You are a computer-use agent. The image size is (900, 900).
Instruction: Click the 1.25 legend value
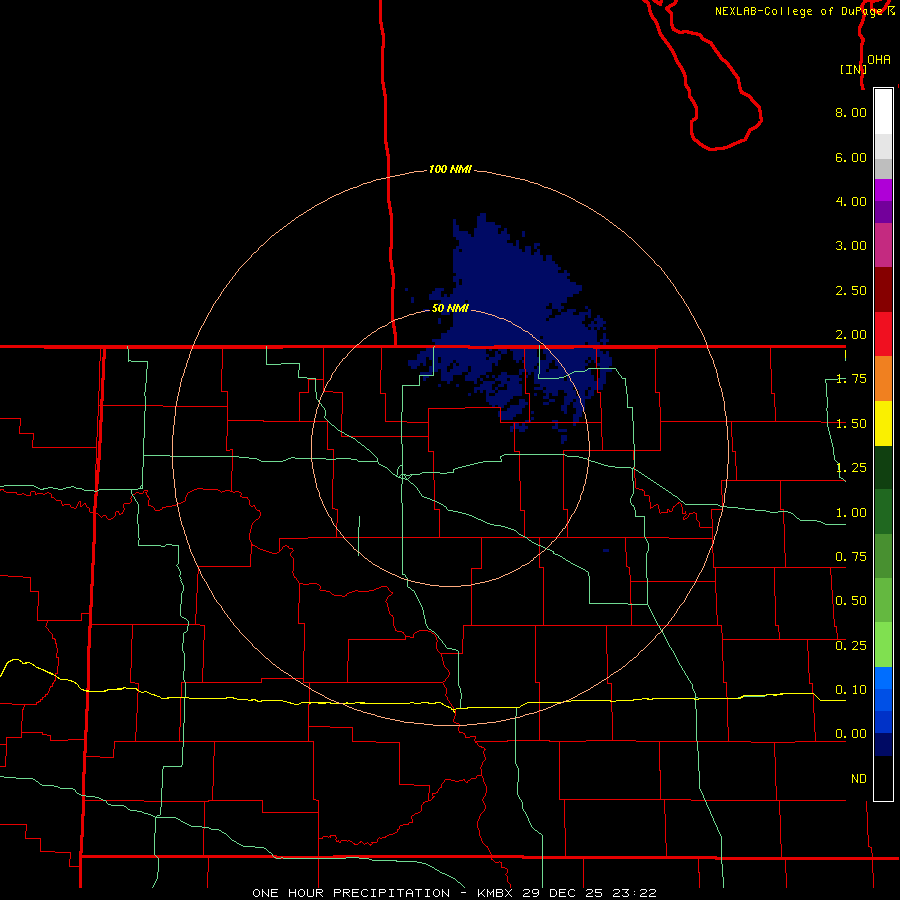click(x=851, y=468)
